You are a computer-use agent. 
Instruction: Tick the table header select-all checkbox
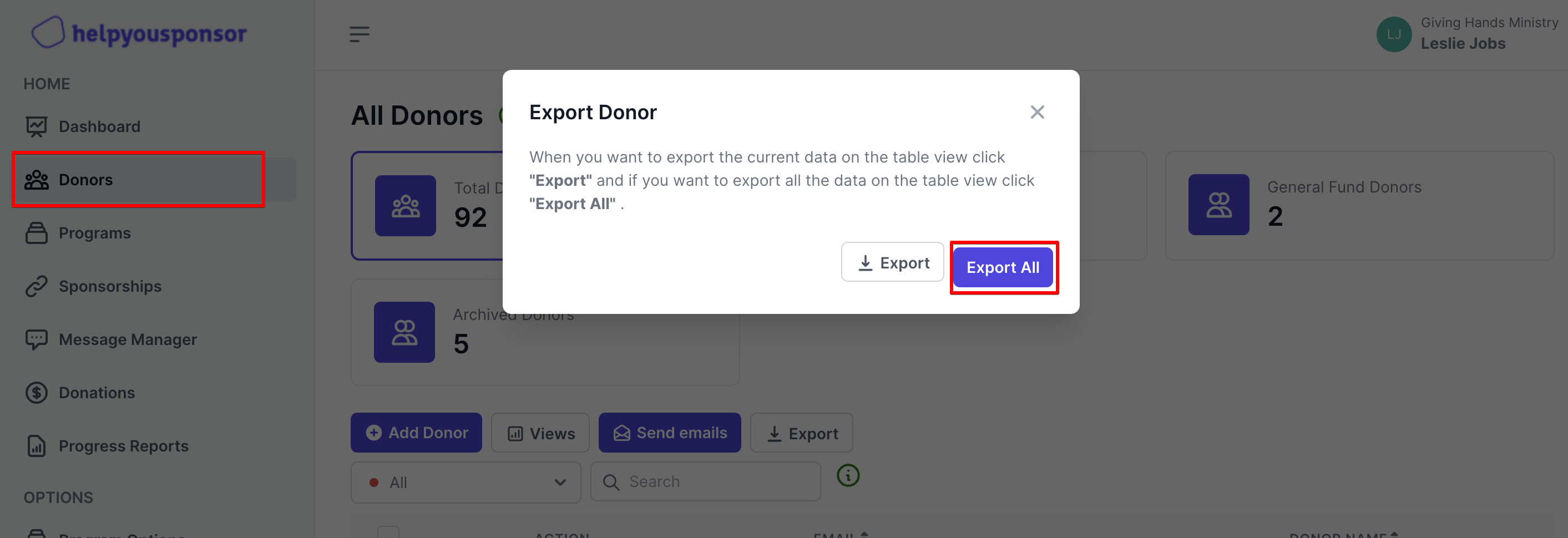388,532
